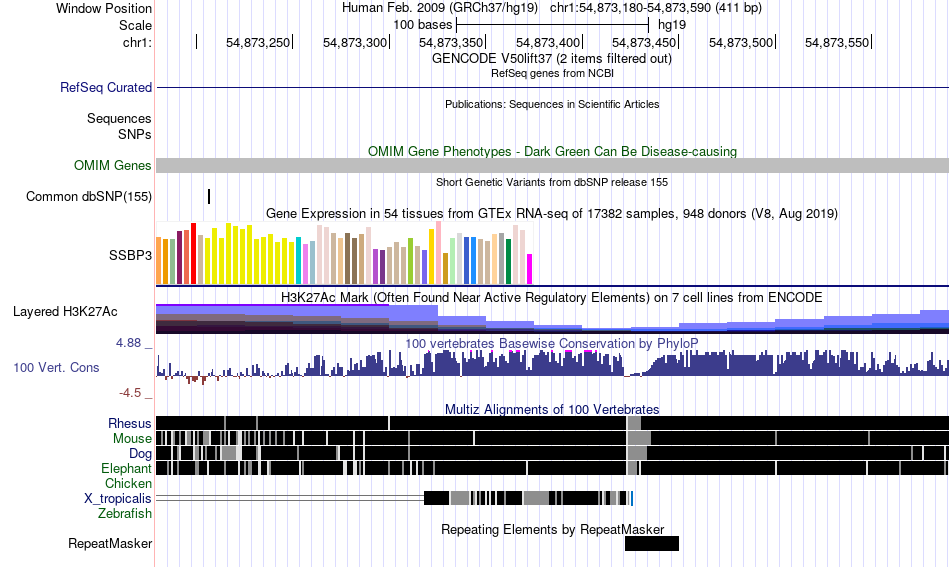Click the GENCODE V50lift37 track title
The width and height of the screenshot is (950, 567).
[552, 59]
